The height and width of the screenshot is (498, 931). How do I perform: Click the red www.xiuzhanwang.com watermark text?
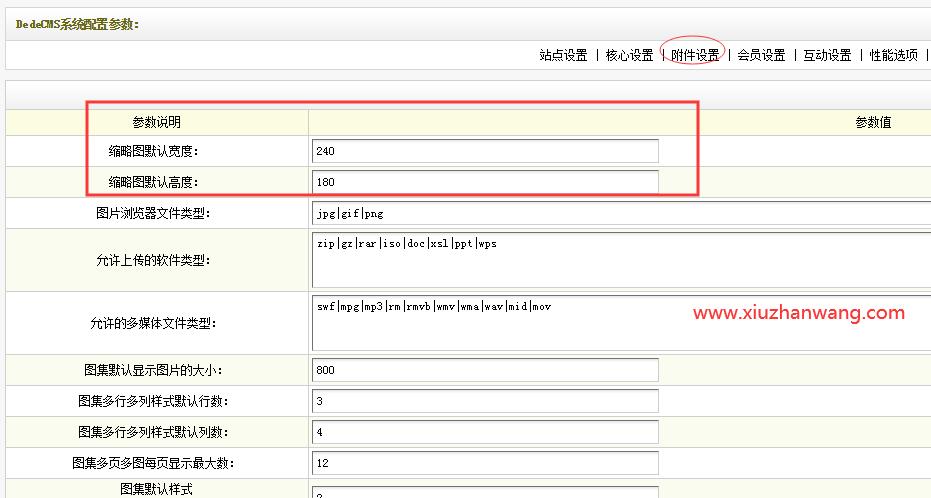point(798,313)
